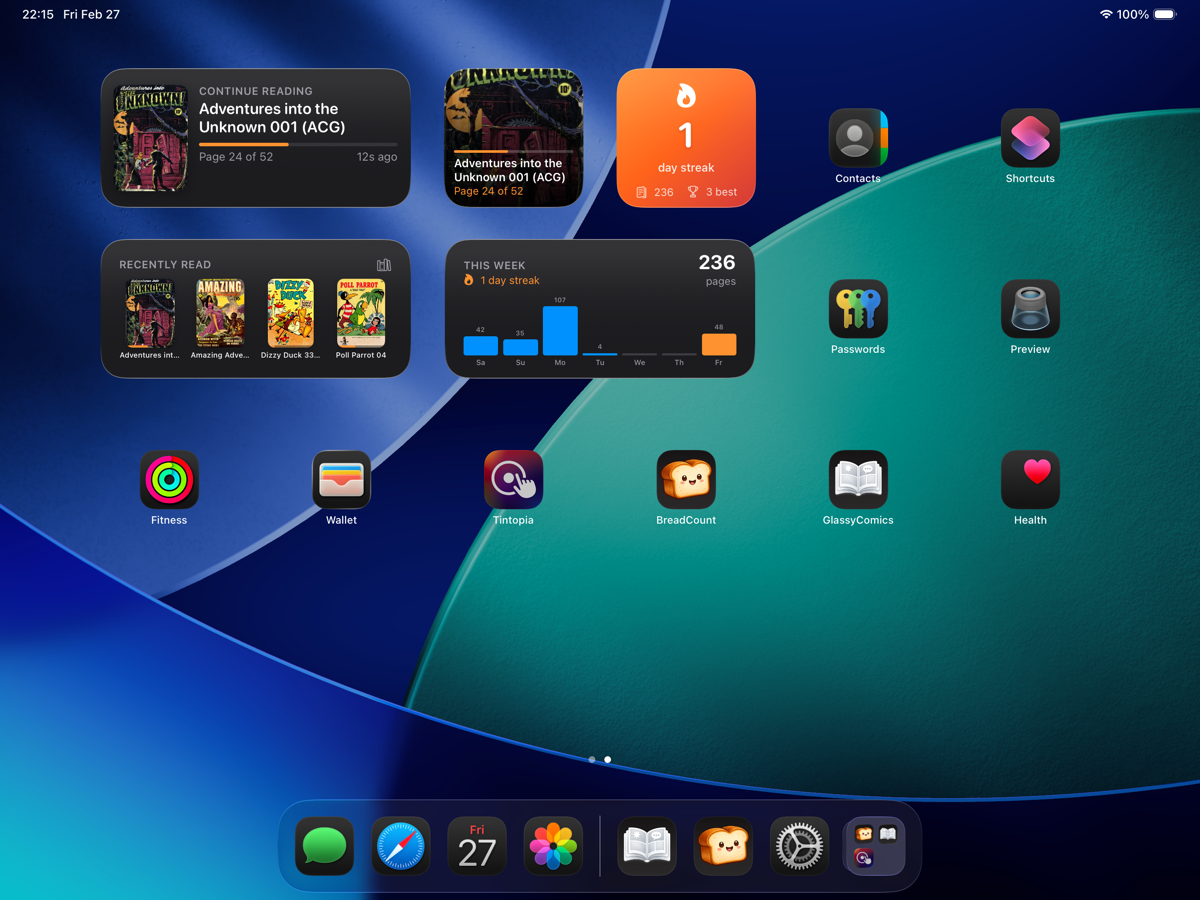Open the BreadCount toast icon in dock

pyautogui.click(x=723, y=846)
